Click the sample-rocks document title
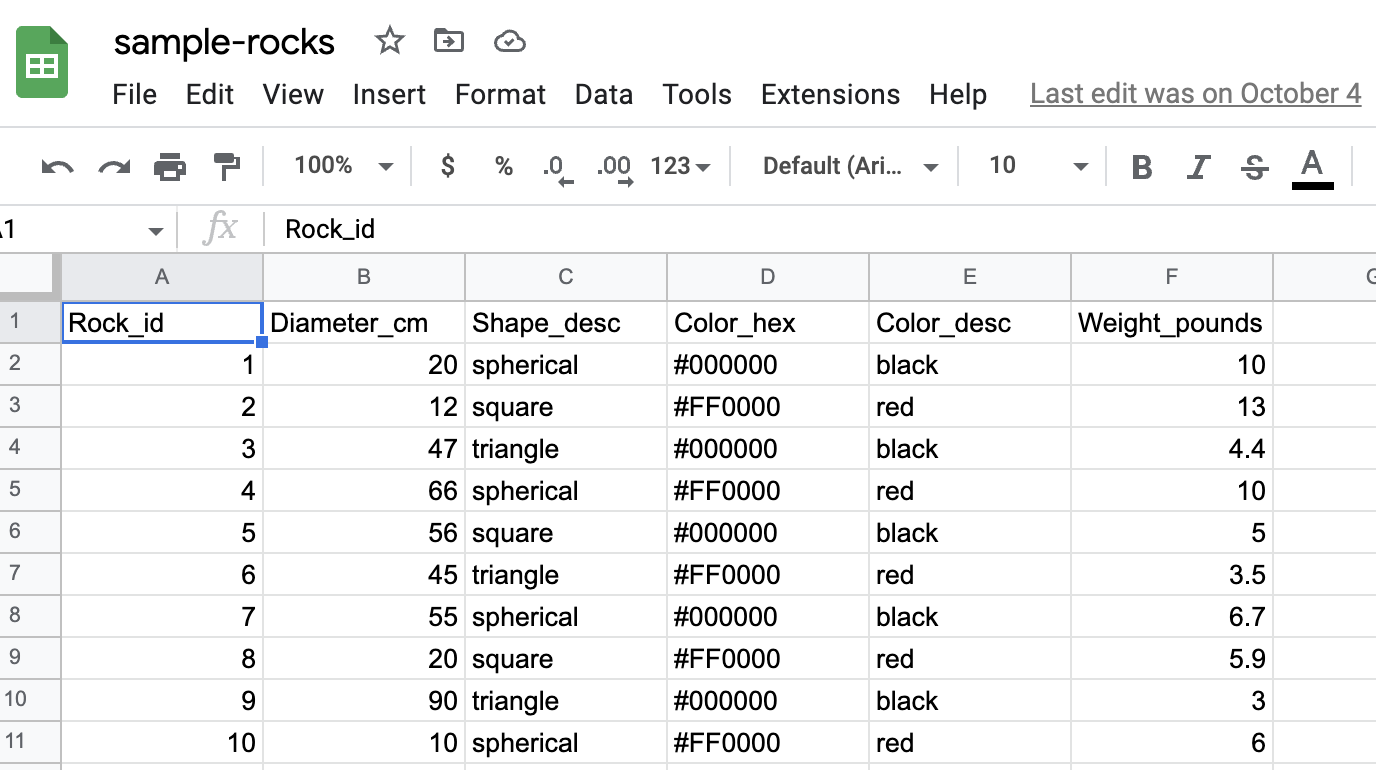Viewport: 1376px width, 770px height. pos(224,43)
